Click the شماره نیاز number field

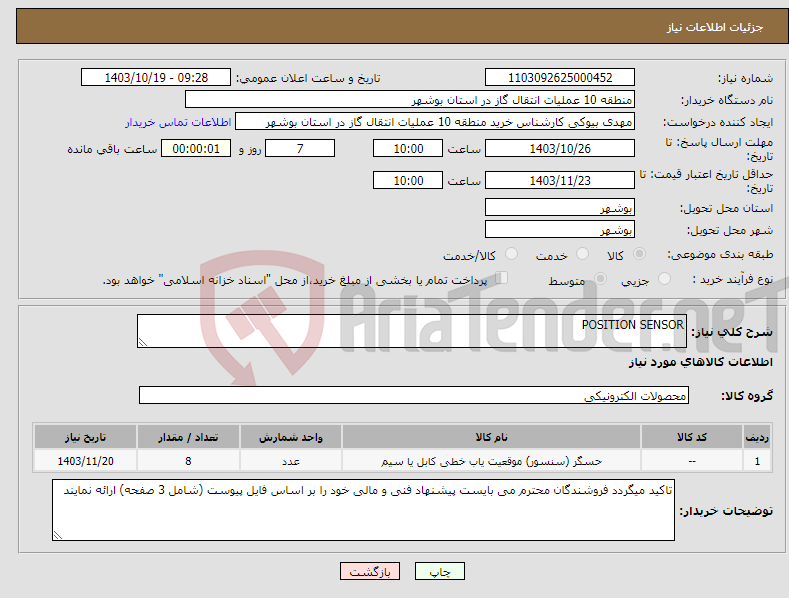coord(560,78)
